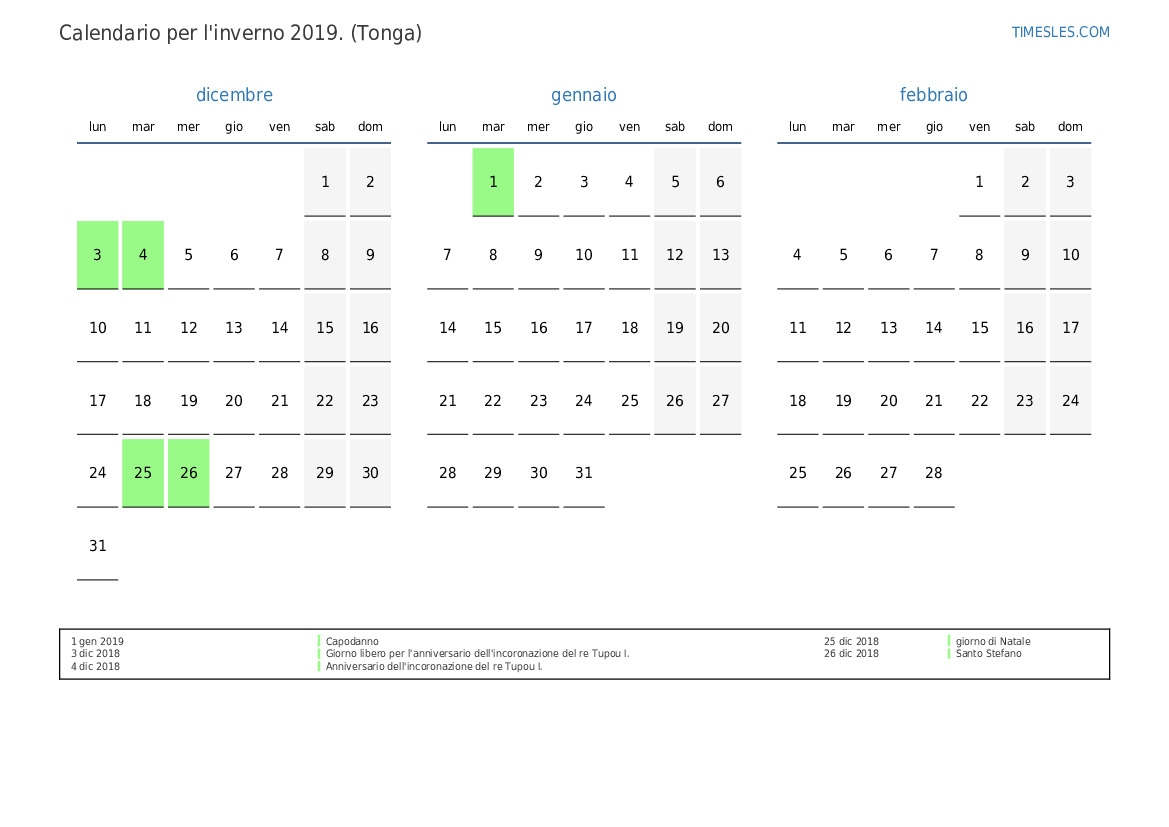
Task: Click the giorno di Natale legend entry
Action: (x=992, y=642)
